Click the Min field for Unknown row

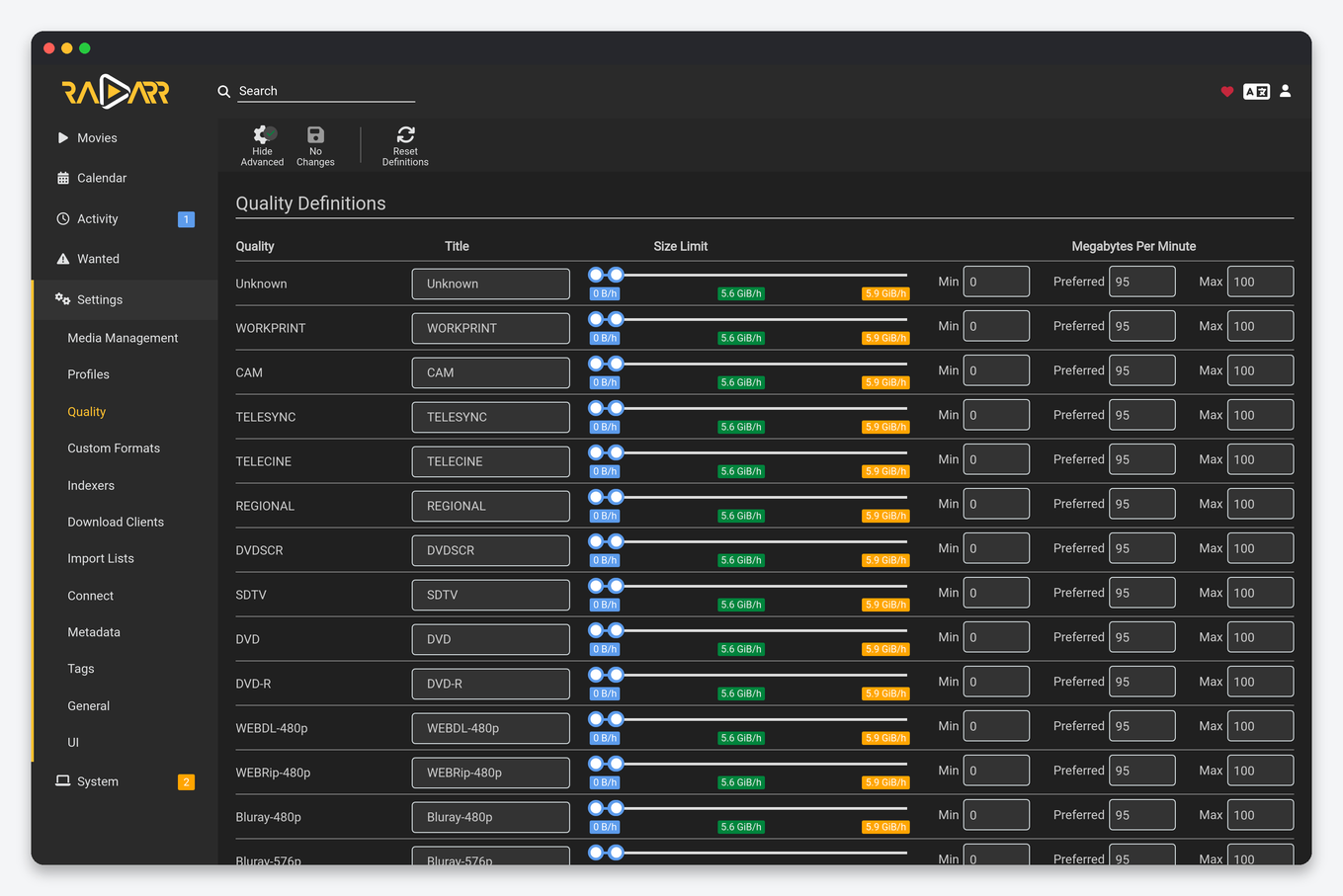click(996, 282)
